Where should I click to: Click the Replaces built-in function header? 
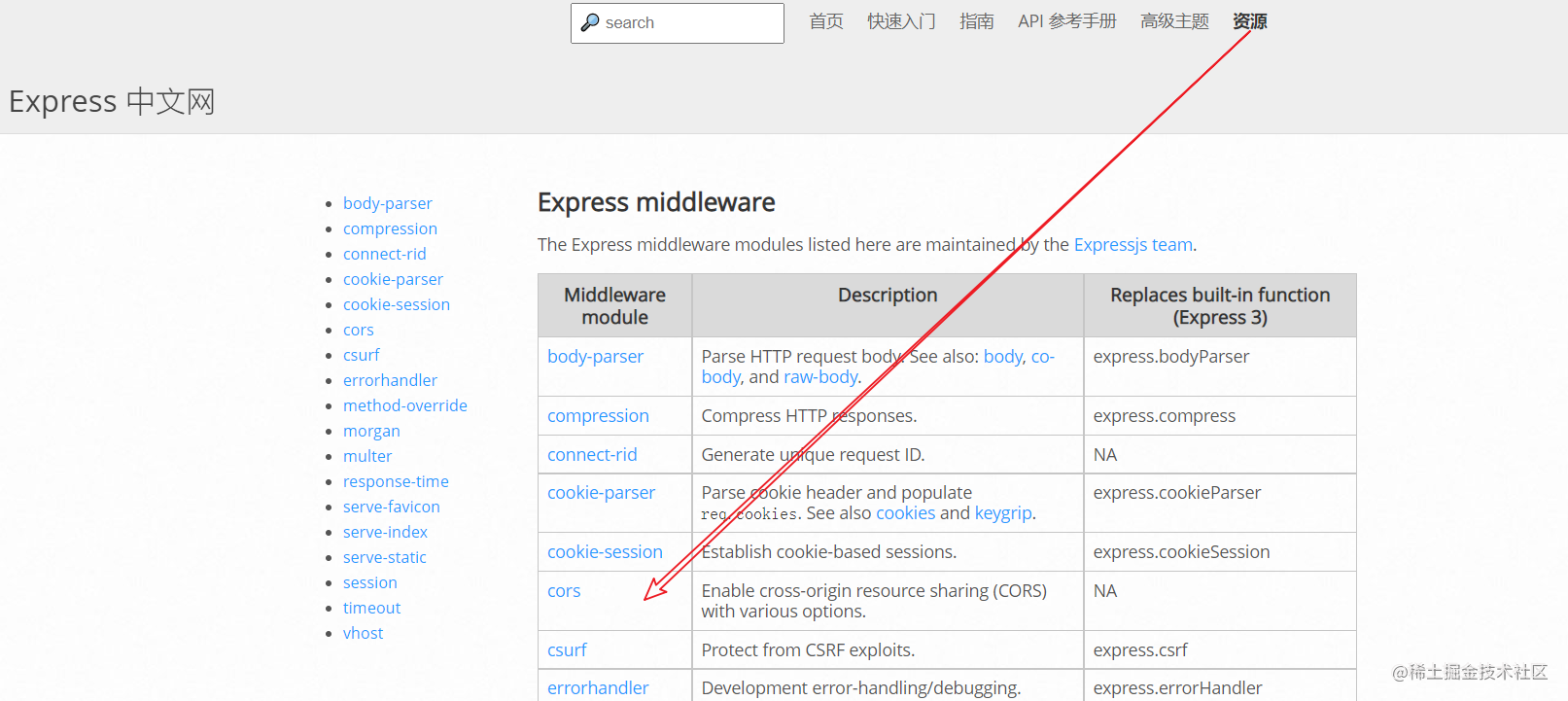1220,306
